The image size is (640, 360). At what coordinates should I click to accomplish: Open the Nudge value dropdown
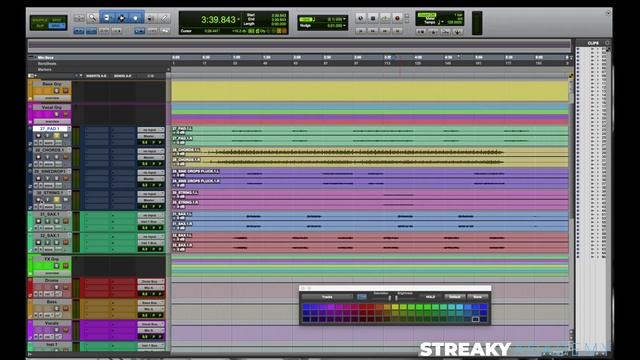(x=344, y=26)
